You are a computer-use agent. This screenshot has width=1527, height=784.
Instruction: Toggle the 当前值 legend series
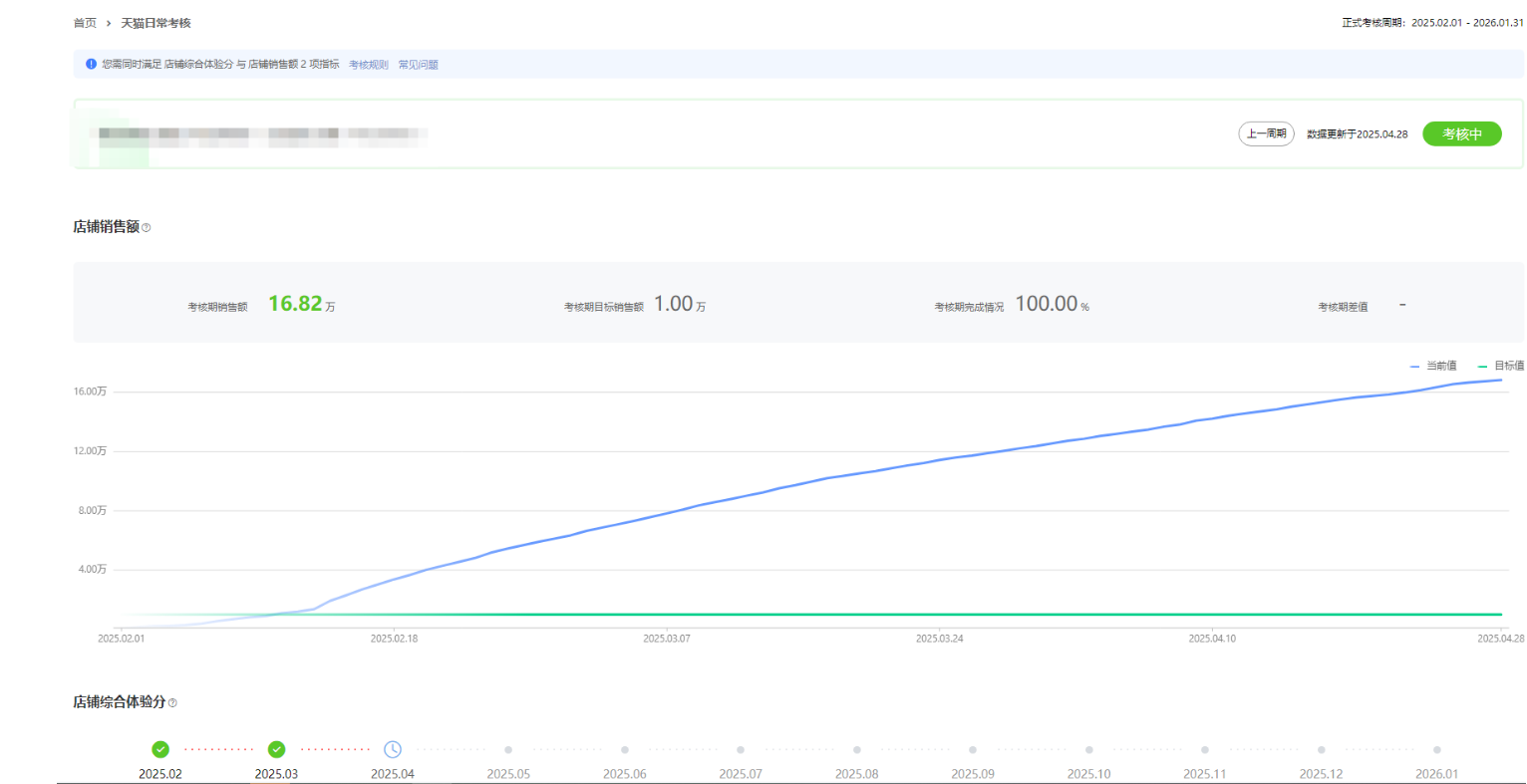pos(1433,366)
